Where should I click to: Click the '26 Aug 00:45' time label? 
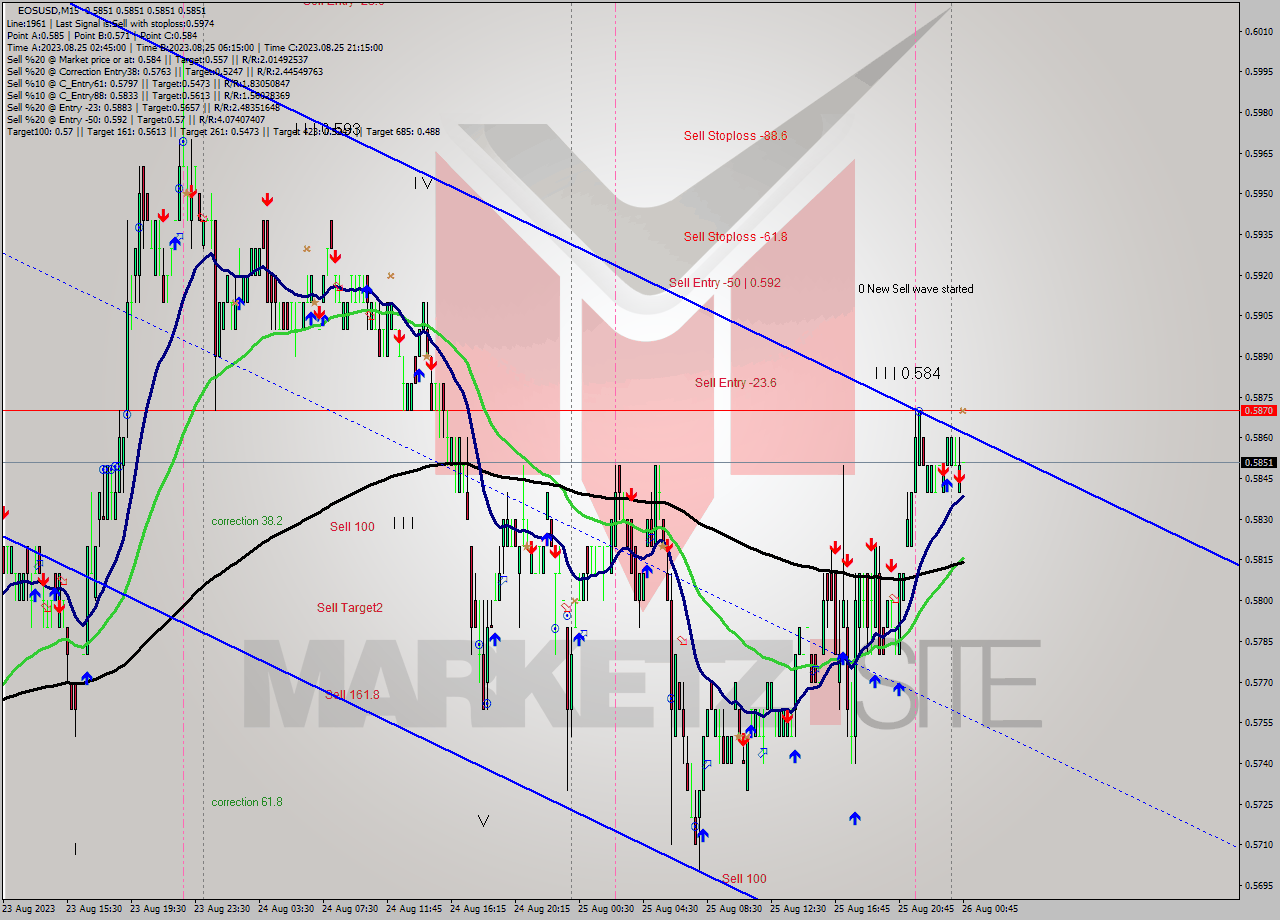pyautogui.click(x=990, y=909)
